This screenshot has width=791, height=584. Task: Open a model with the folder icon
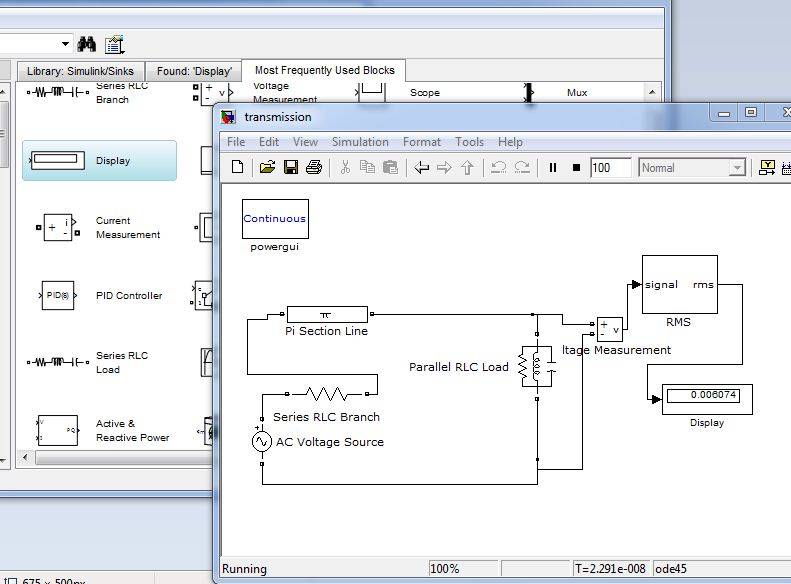click(267, 168)
